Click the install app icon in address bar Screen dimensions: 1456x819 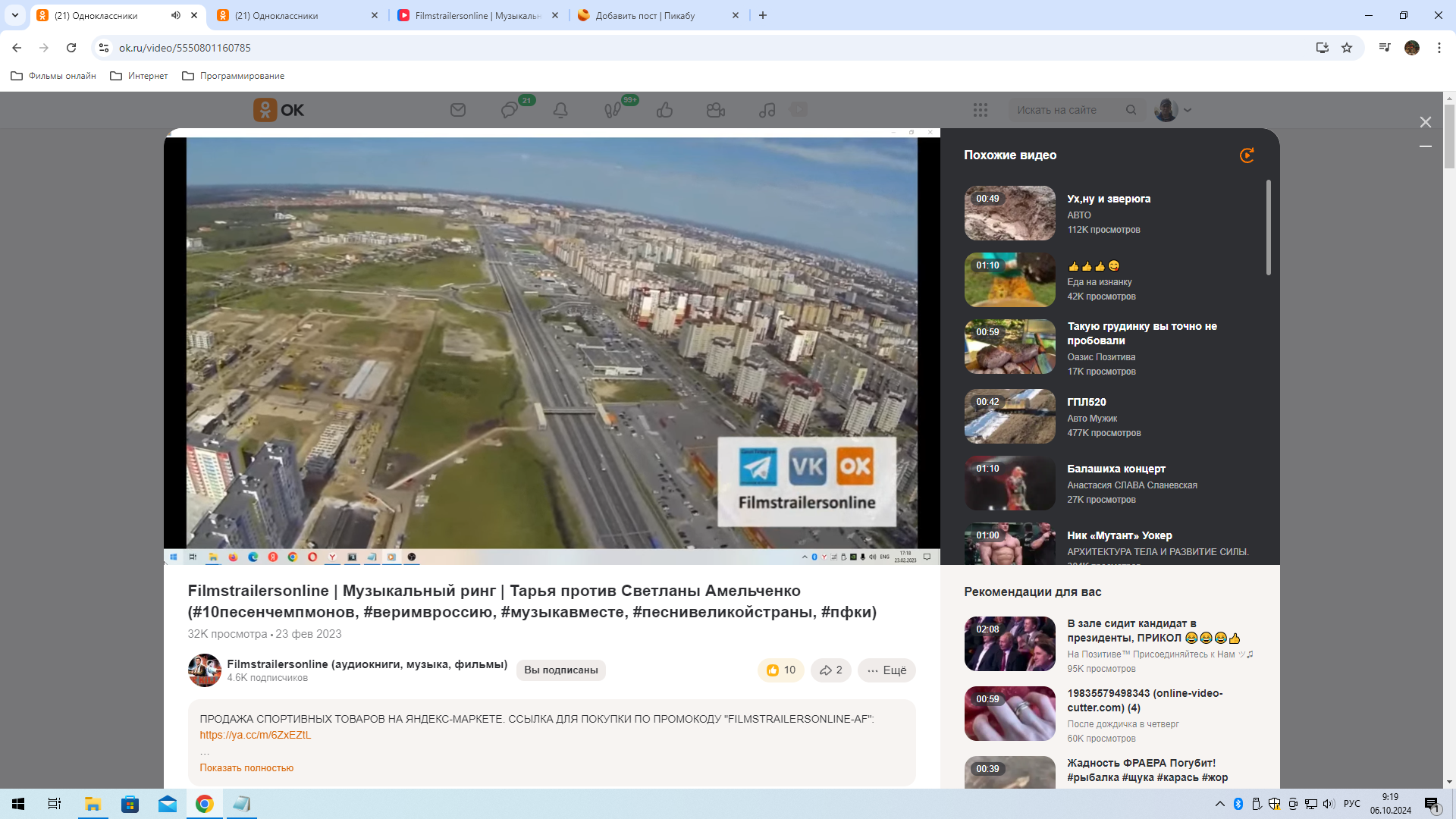(1322, 48)
